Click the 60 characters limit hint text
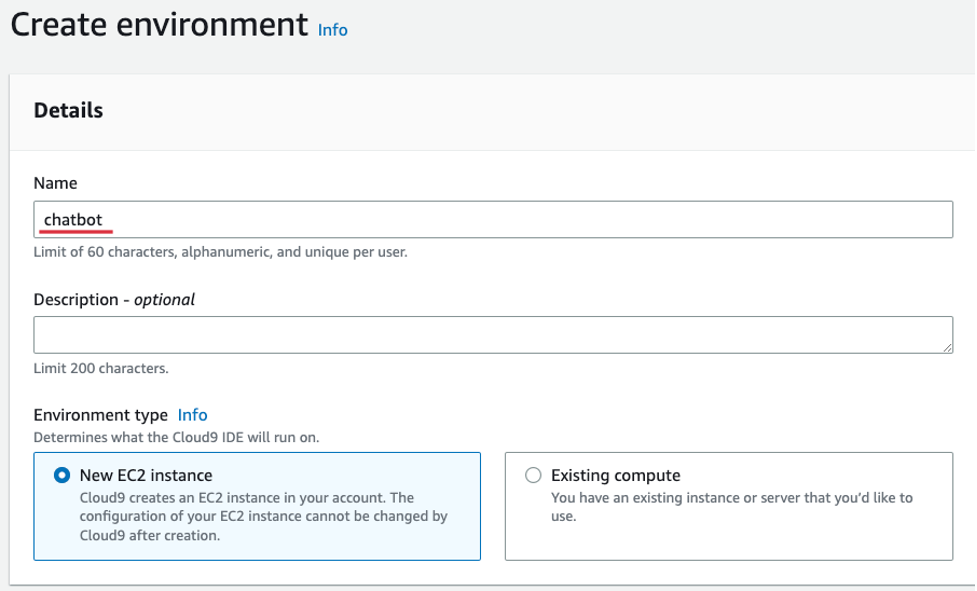This screenshot has height=591, width=977. (x=220, y=252)
